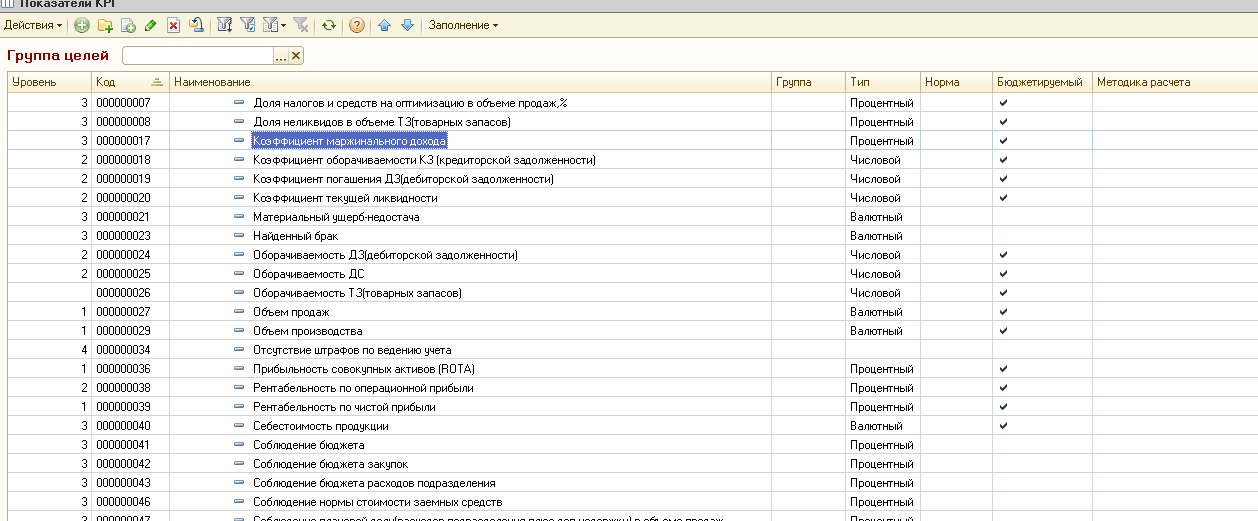Select row Коэффициент оборачиваемости КЗ (кредиторской задолженности)

632,160
